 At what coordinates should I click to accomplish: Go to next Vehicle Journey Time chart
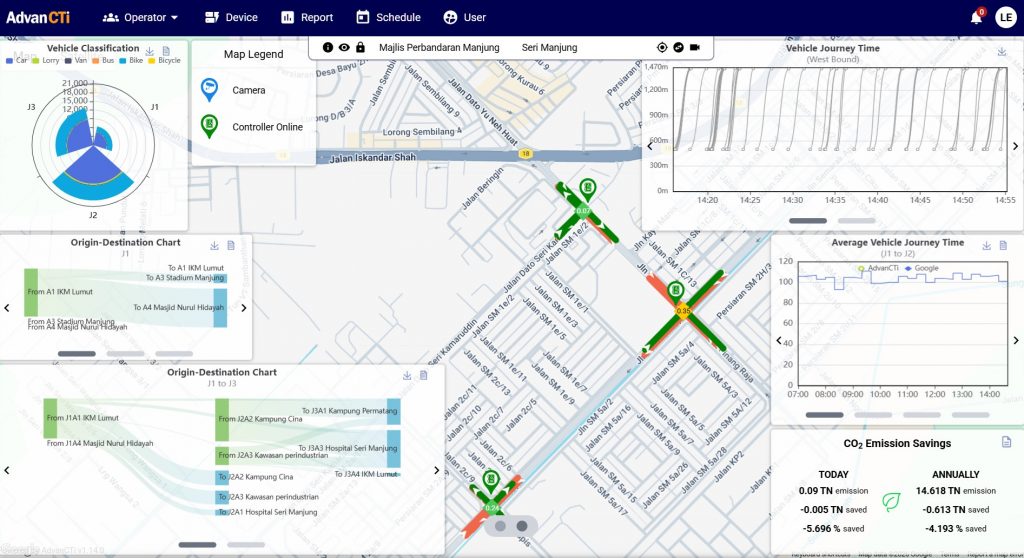1016,146
